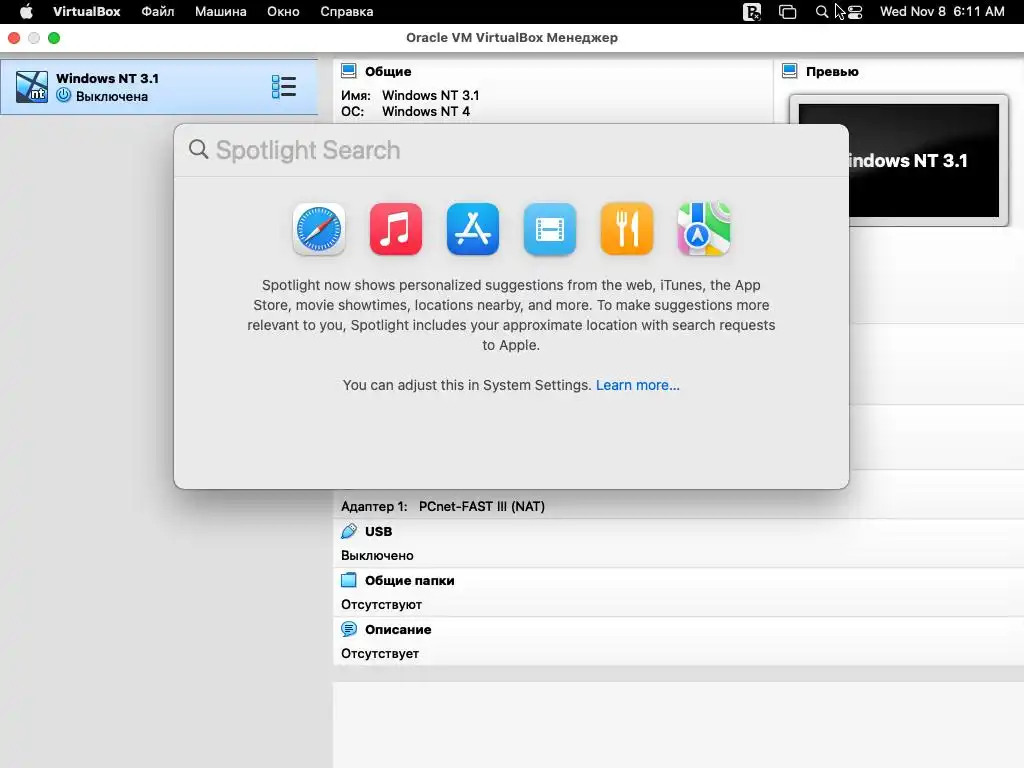Open the VirtualBox application menu

click(x=86, y=12)
